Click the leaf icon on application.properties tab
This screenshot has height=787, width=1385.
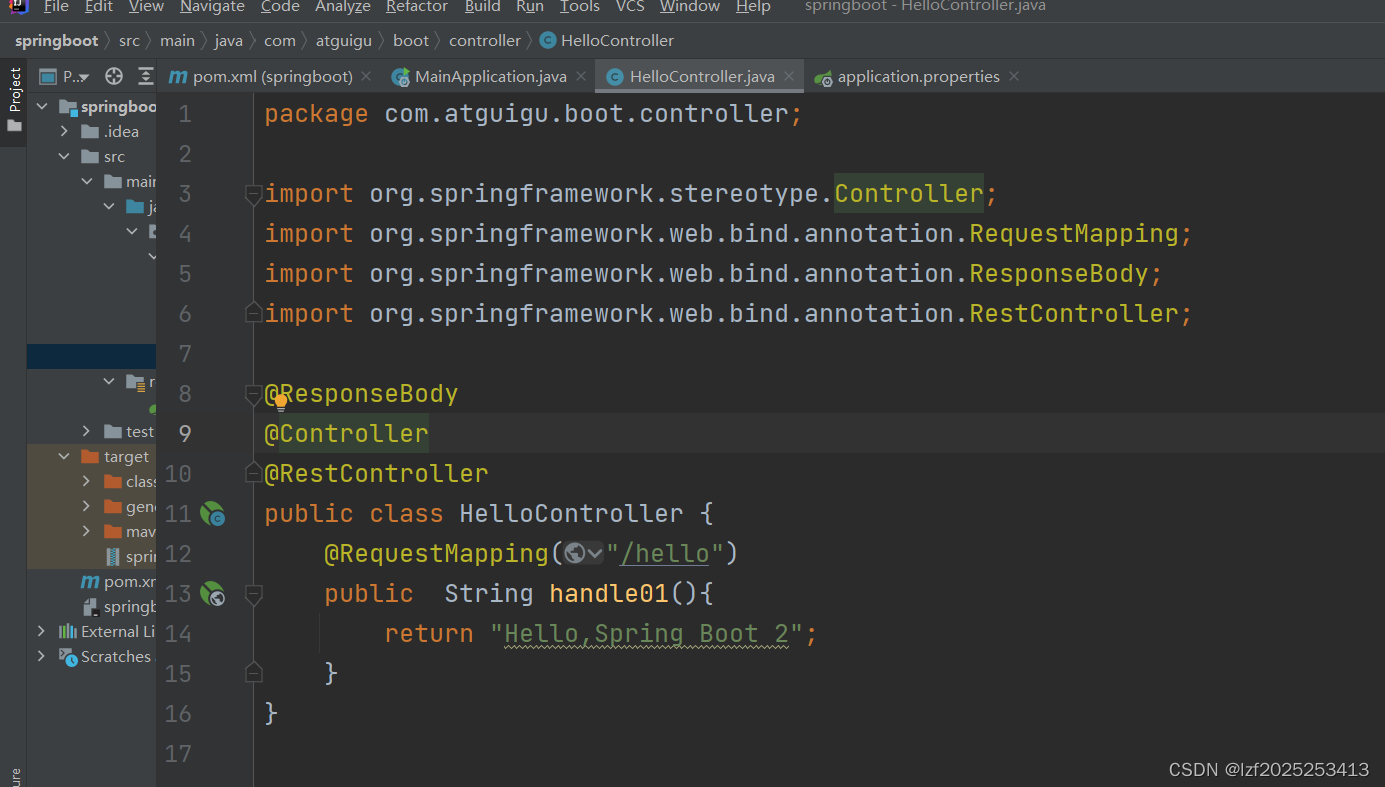tap(824, 76)
